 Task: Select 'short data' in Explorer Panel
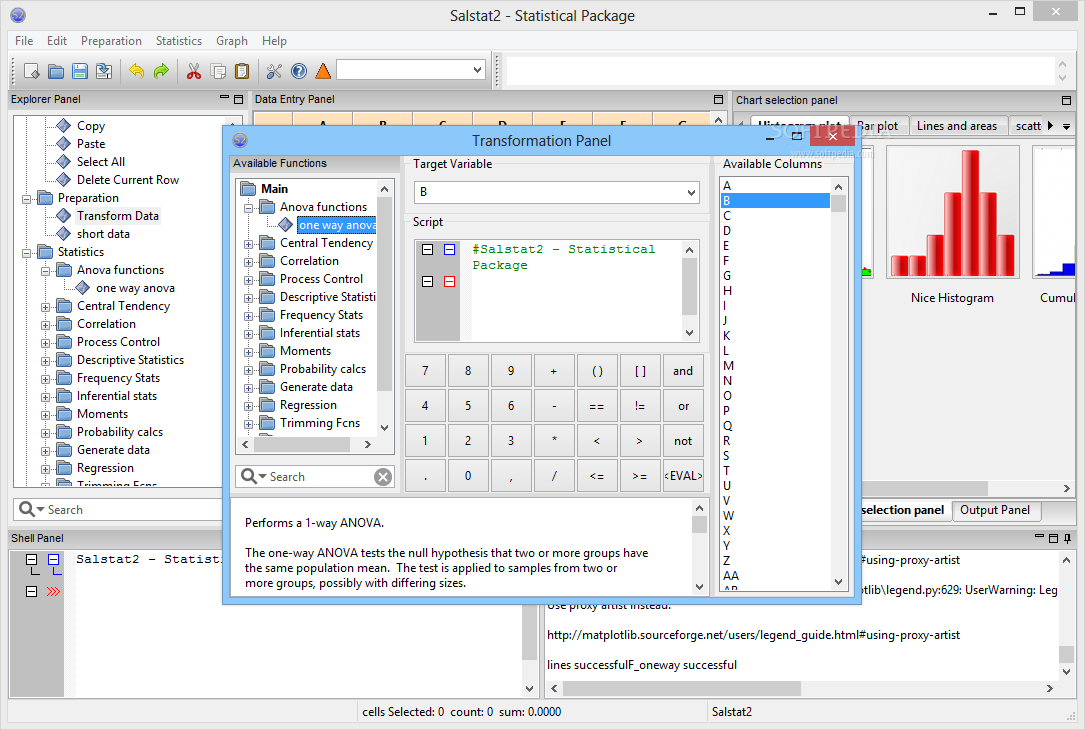click(103, 234)
